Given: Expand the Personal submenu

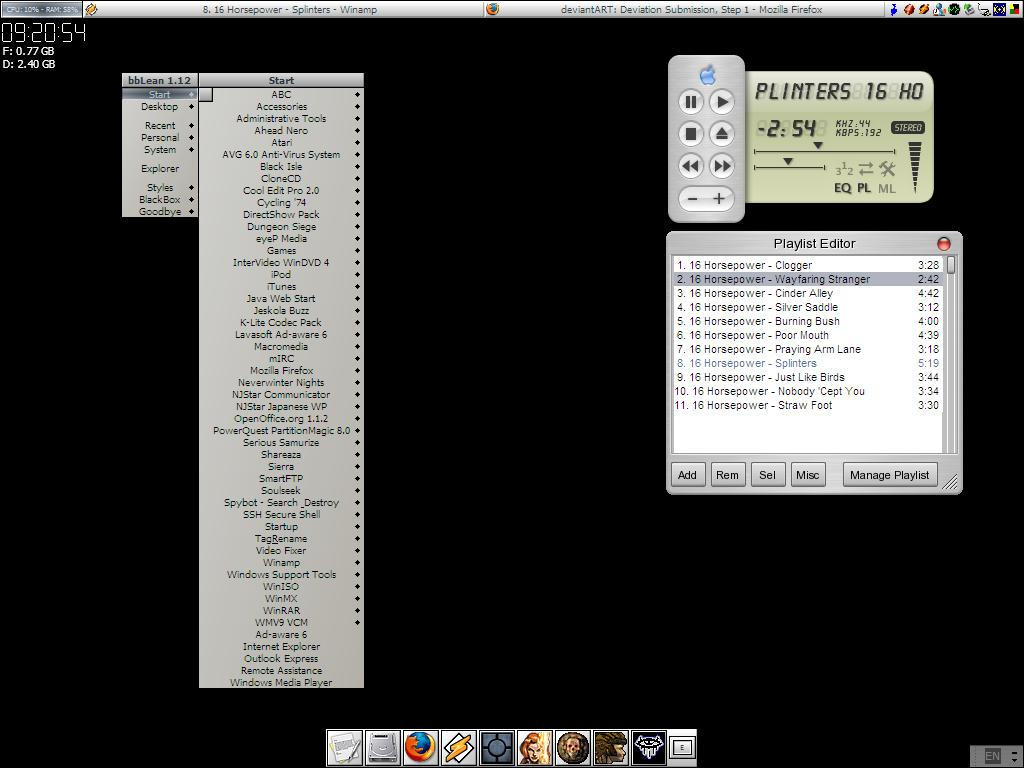Looking at the screenshot, I should point(160,138).
